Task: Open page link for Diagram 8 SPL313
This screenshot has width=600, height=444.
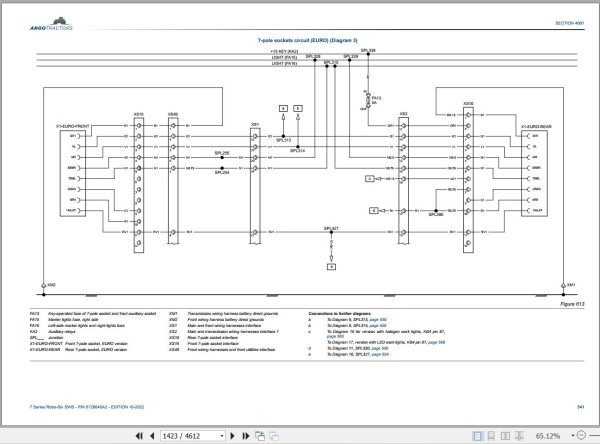Action: pos(378,320)
